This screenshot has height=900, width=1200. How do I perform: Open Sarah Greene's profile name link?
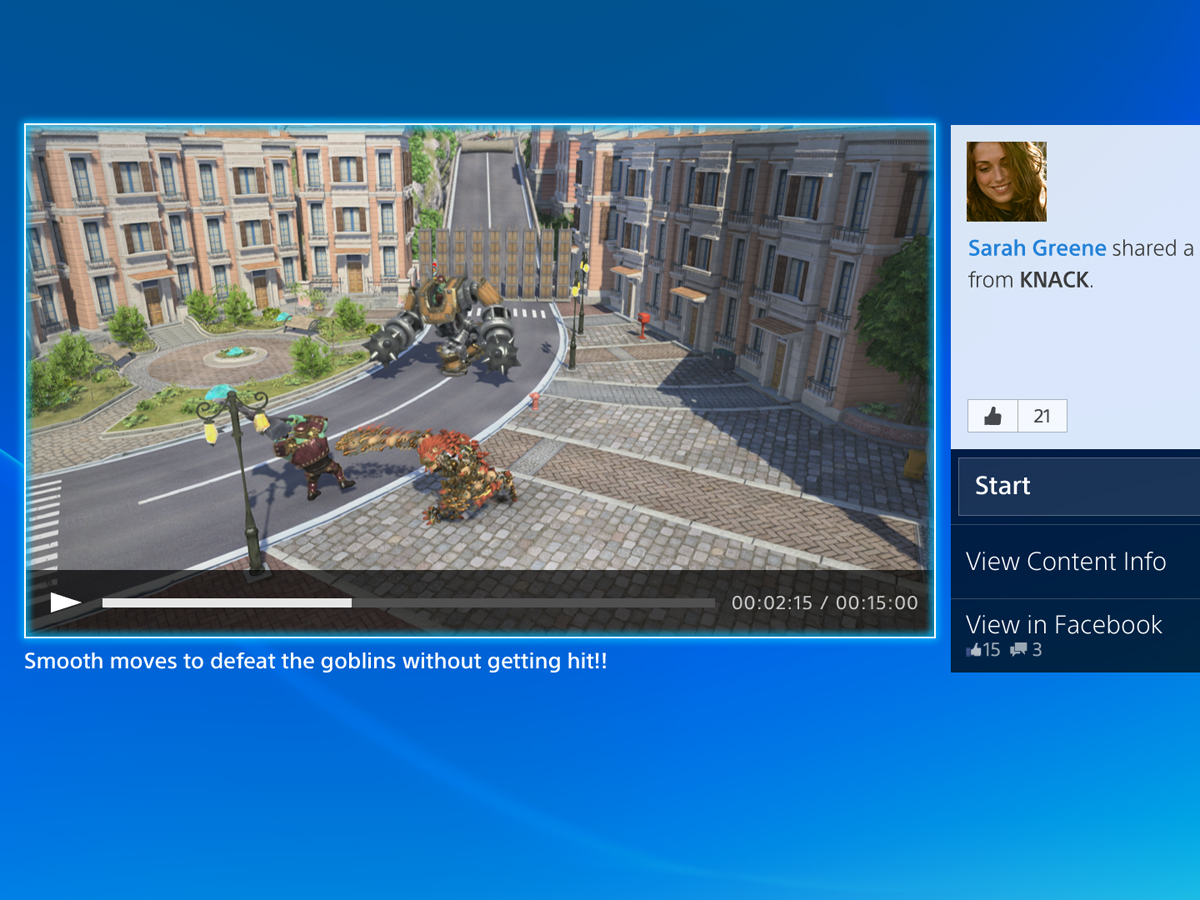tap(1037, 248)
